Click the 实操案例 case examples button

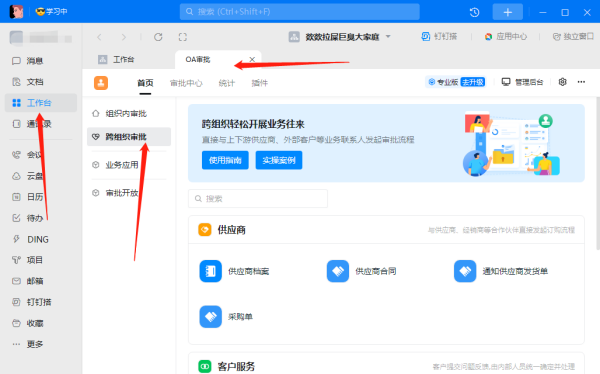(279, 160)
